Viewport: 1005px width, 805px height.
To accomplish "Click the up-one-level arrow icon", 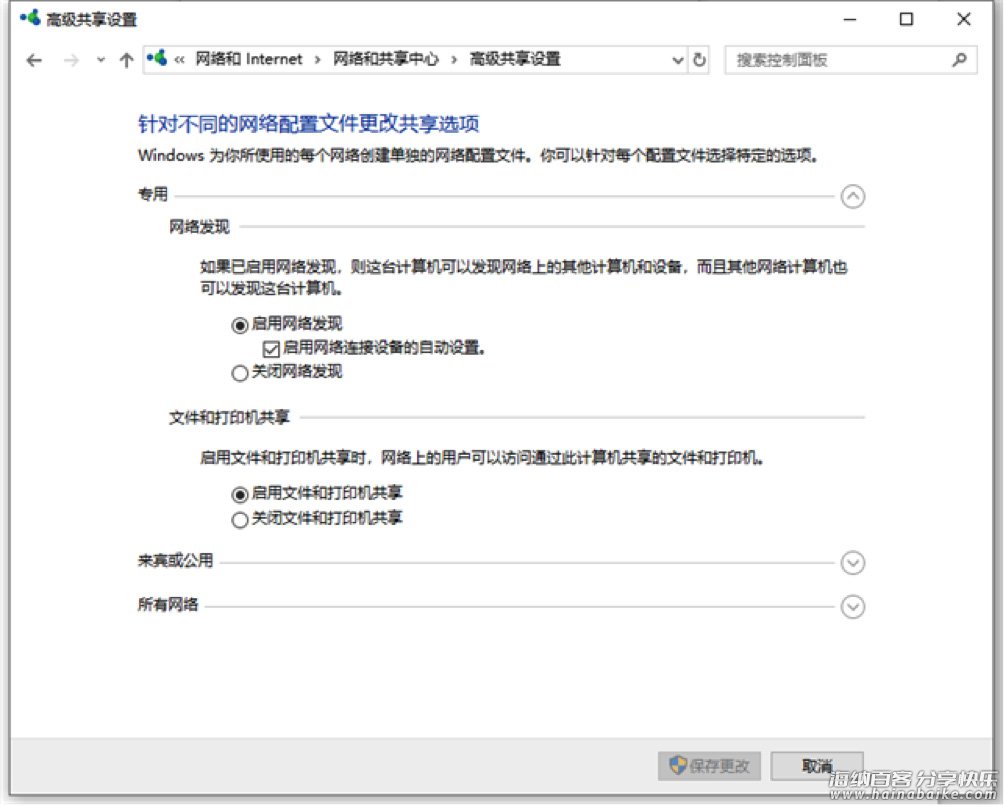I will pyautogui.click(x=126, y=60).
